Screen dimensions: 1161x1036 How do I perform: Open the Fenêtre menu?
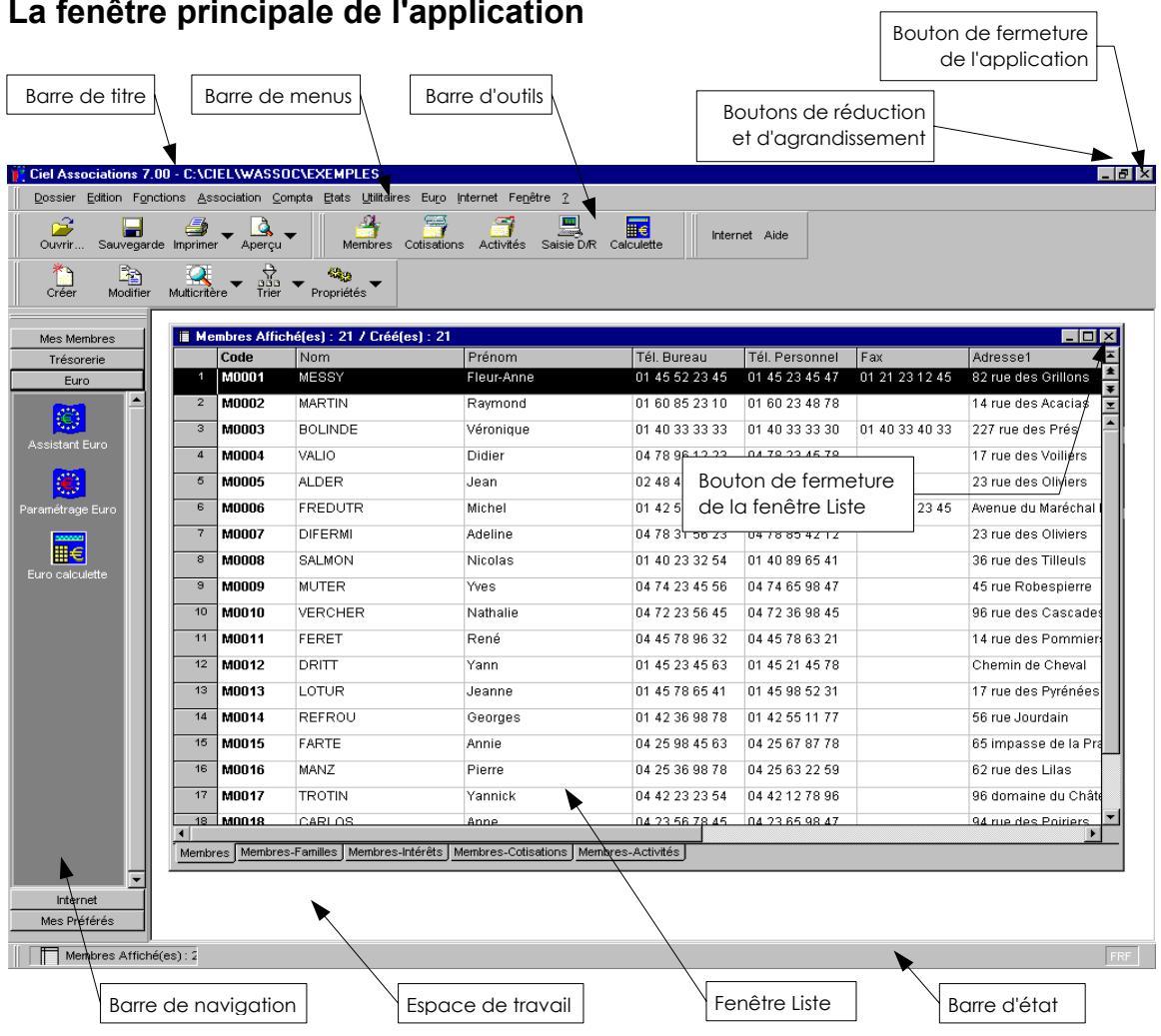coord(530,198)
